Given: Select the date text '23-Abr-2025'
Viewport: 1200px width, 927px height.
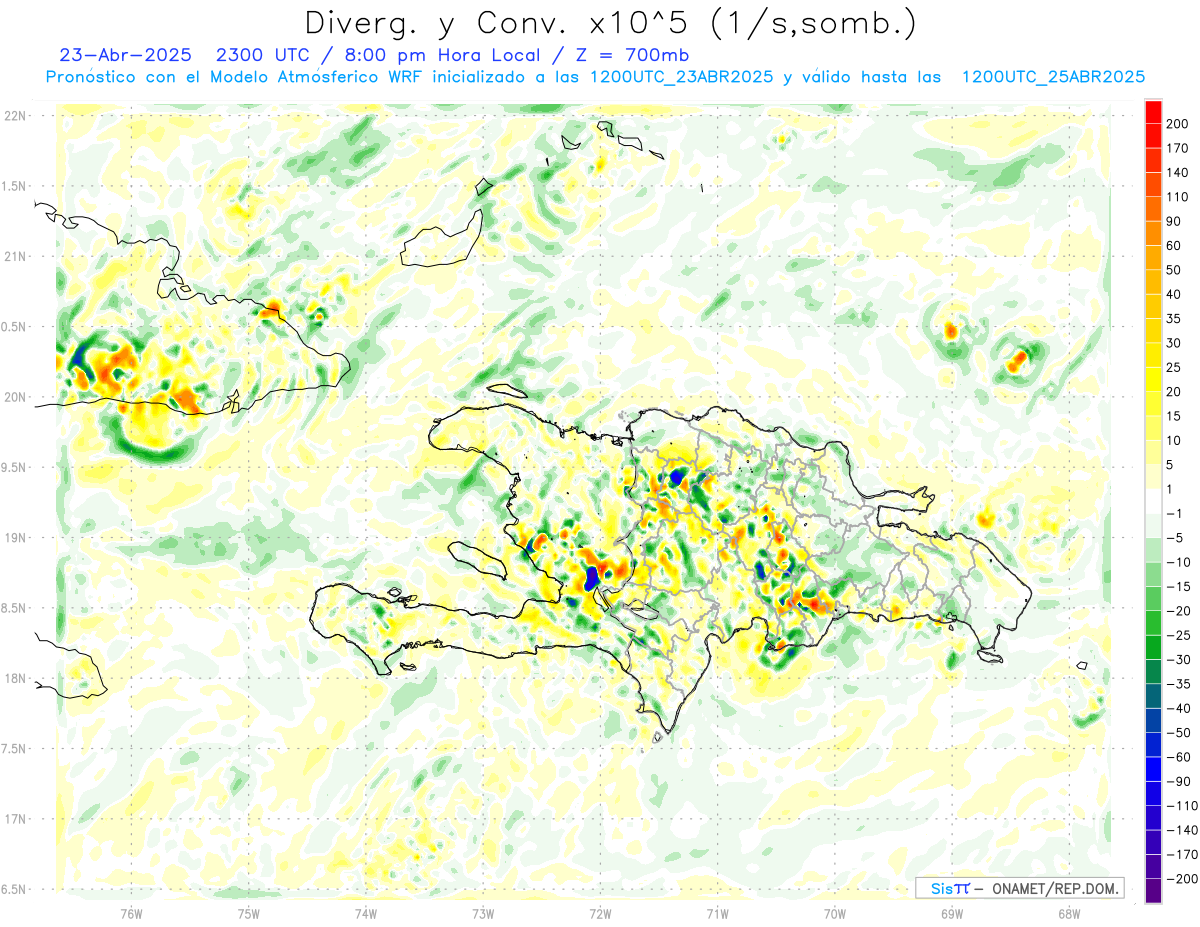Looking at the screenshot, I should (x=125, y=55).
